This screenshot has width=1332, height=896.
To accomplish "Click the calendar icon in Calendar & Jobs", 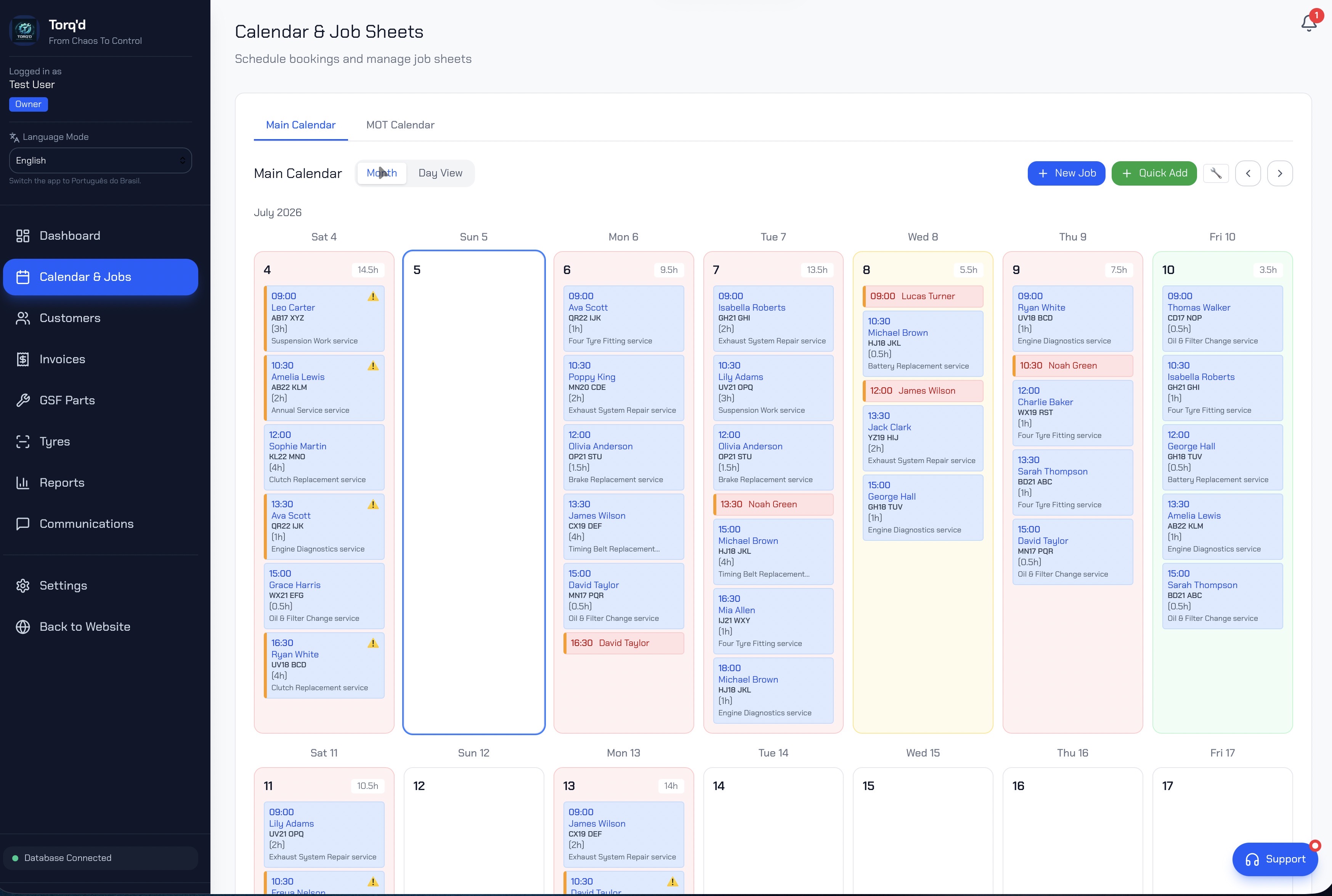I will (23, 277).
